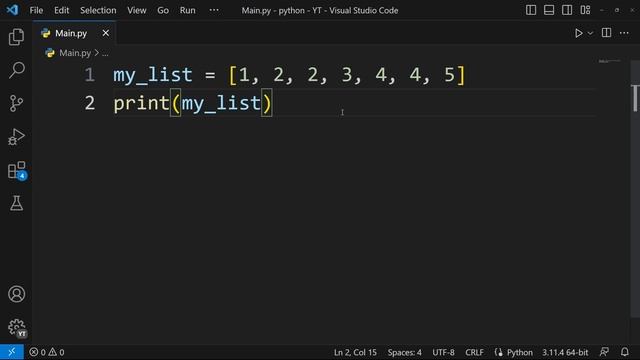Open the File menu
The width and height of the screenshot is (640, 360).
pyautogui.click(x=36, y=10)
